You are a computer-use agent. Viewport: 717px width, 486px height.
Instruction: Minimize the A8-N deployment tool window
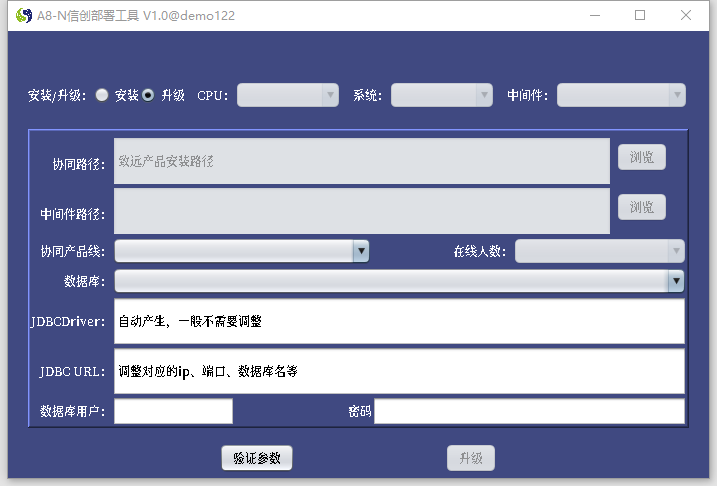coord(595,16)
